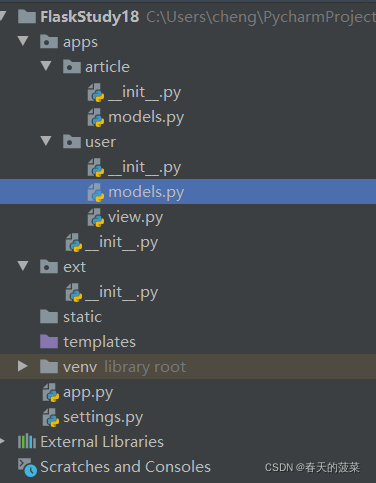Select the apps folder label

[x=80, y=43]
